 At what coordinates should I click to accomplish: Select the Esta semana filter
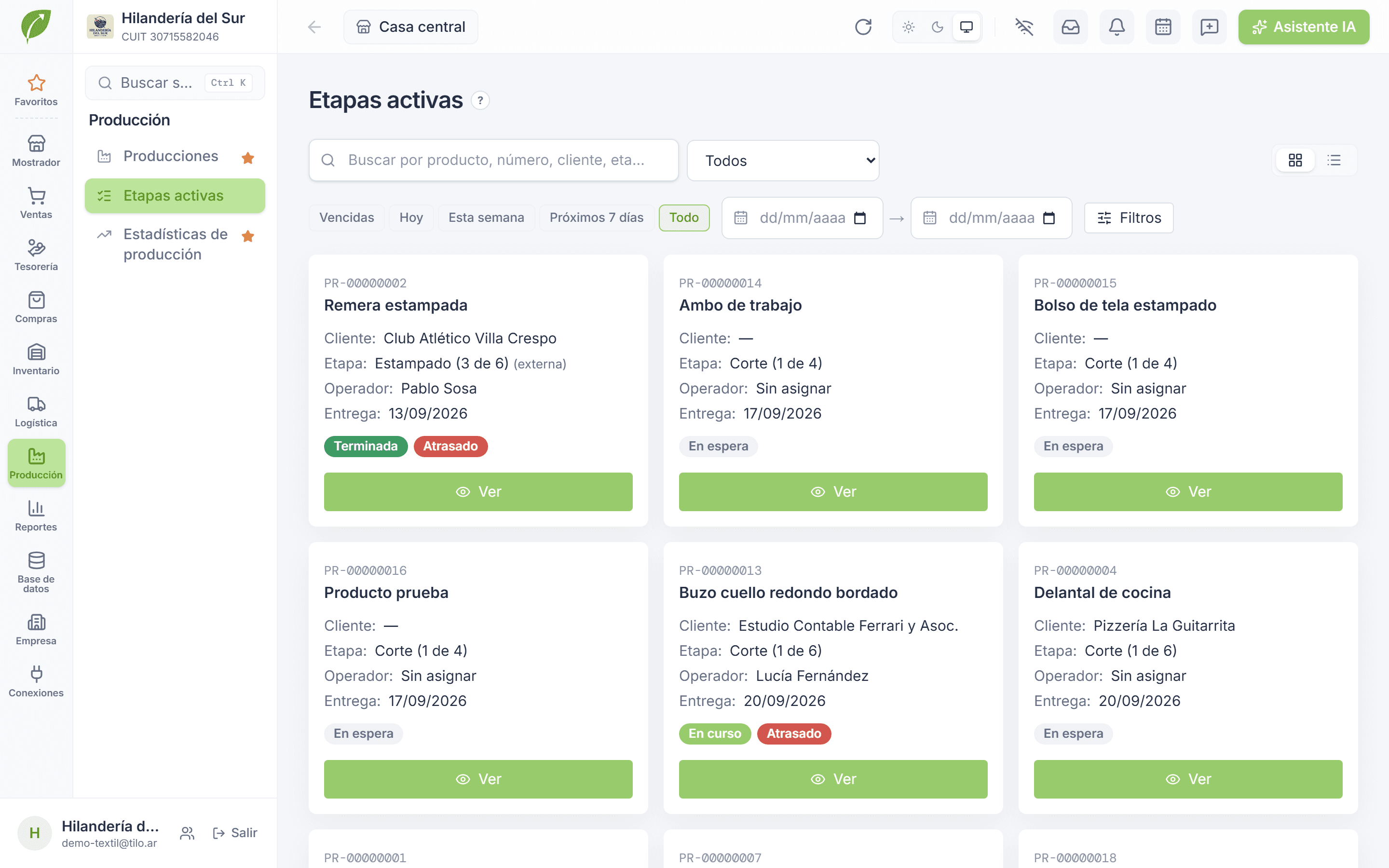coord(486,217)
